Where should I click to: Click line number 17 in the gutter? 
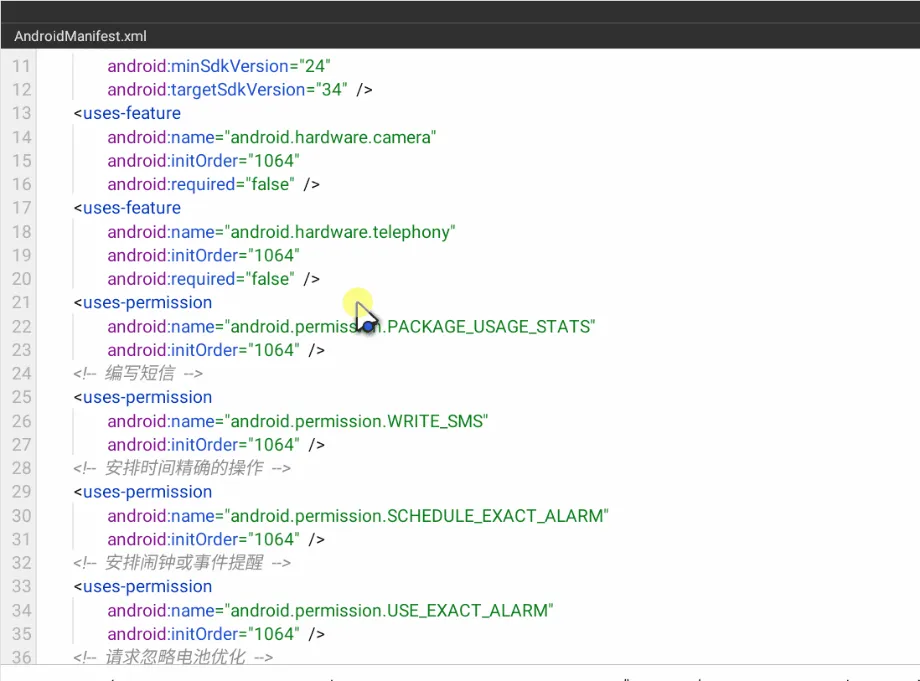pyautogui.click(x=21, y=208)
